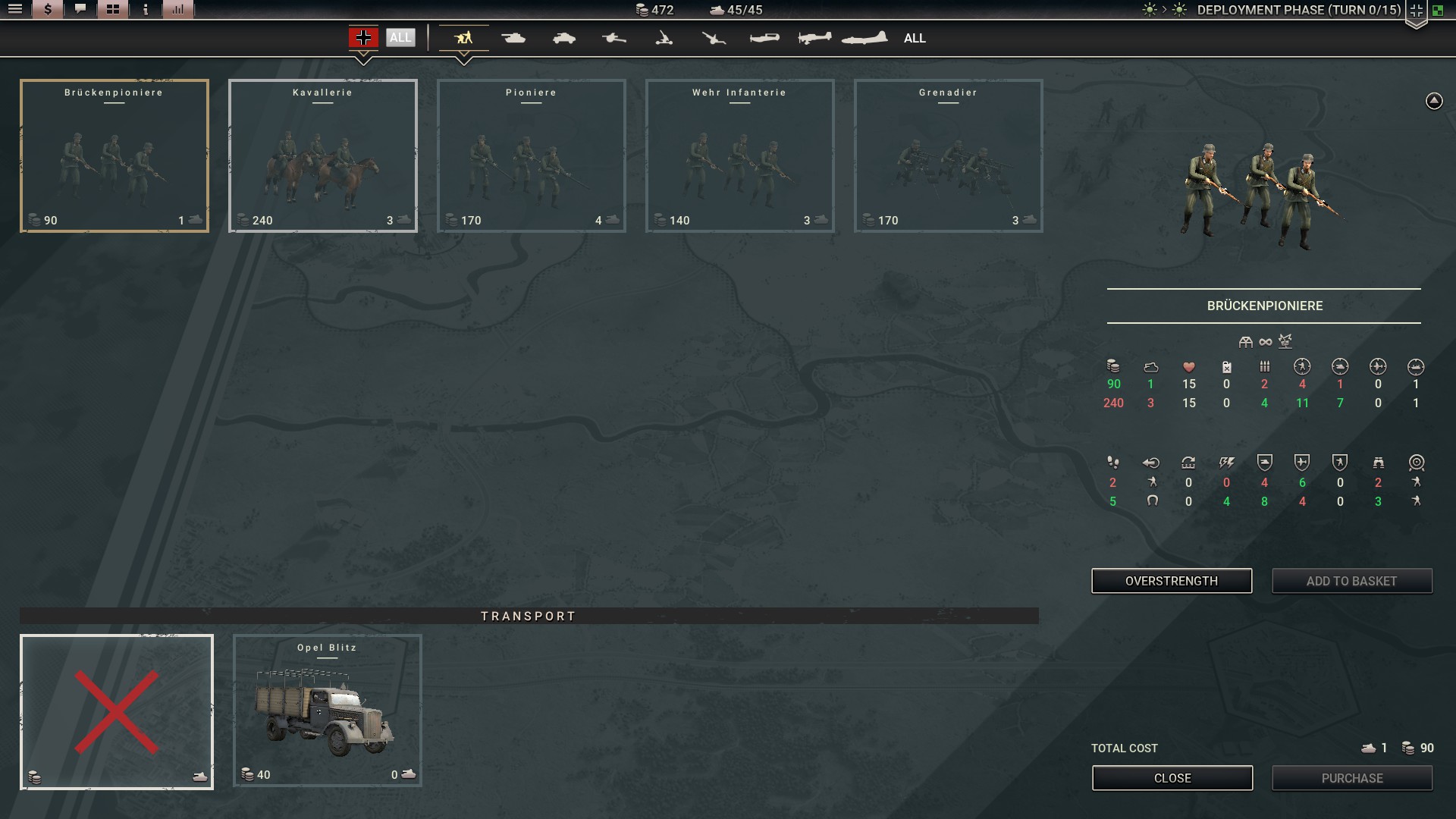Click the sunny weather forecast icons

1165,10
